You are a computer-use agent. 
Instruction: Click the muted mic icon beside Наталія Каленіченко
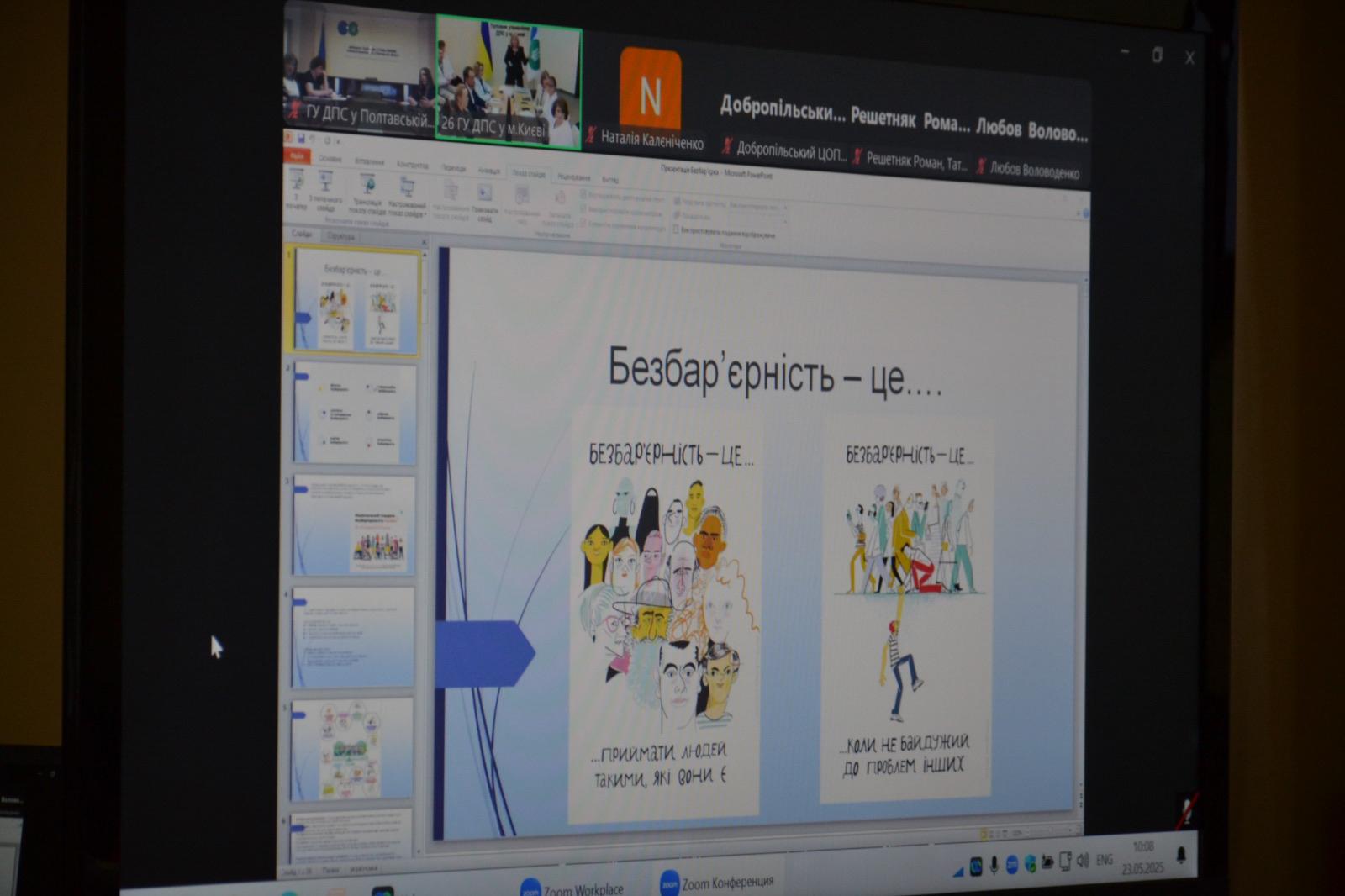click(592, 134)
